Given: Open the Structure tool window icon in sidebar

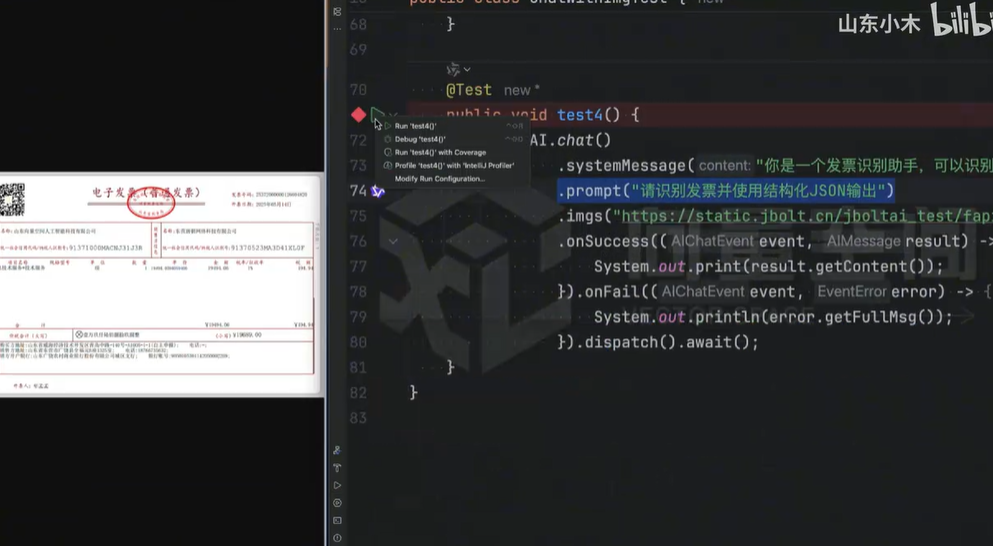Looking at the screenshot, I should [x=337, y=11].
